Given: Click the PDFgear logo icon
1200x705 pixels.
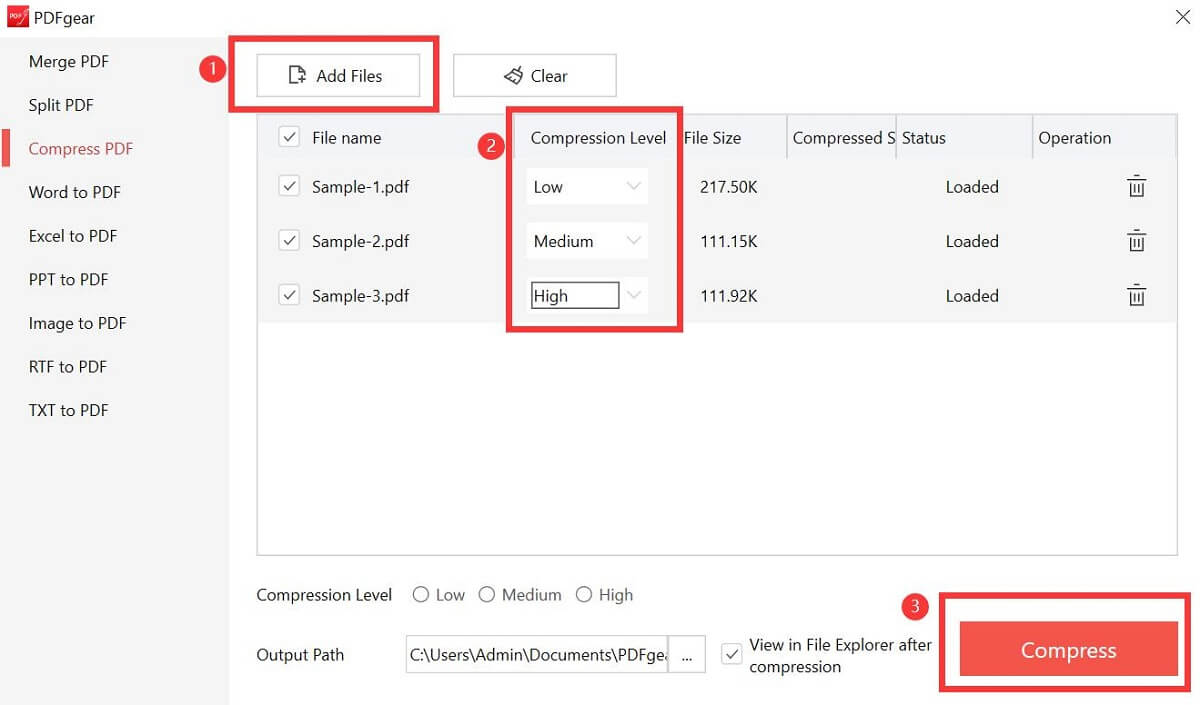Looking at the screenshot, I should point(17,17).
